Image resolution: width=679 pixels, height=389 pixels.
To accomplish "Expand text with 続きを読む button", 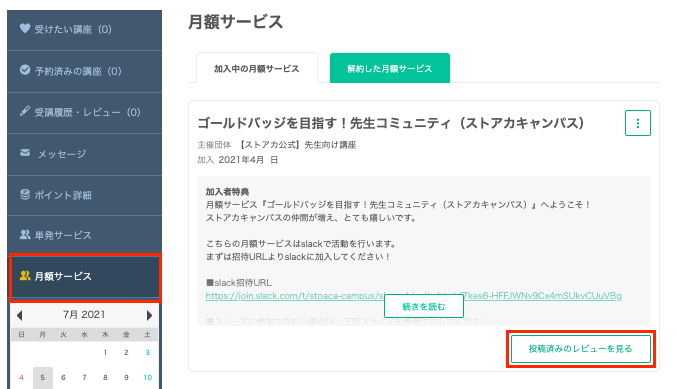I will point(424,307).
